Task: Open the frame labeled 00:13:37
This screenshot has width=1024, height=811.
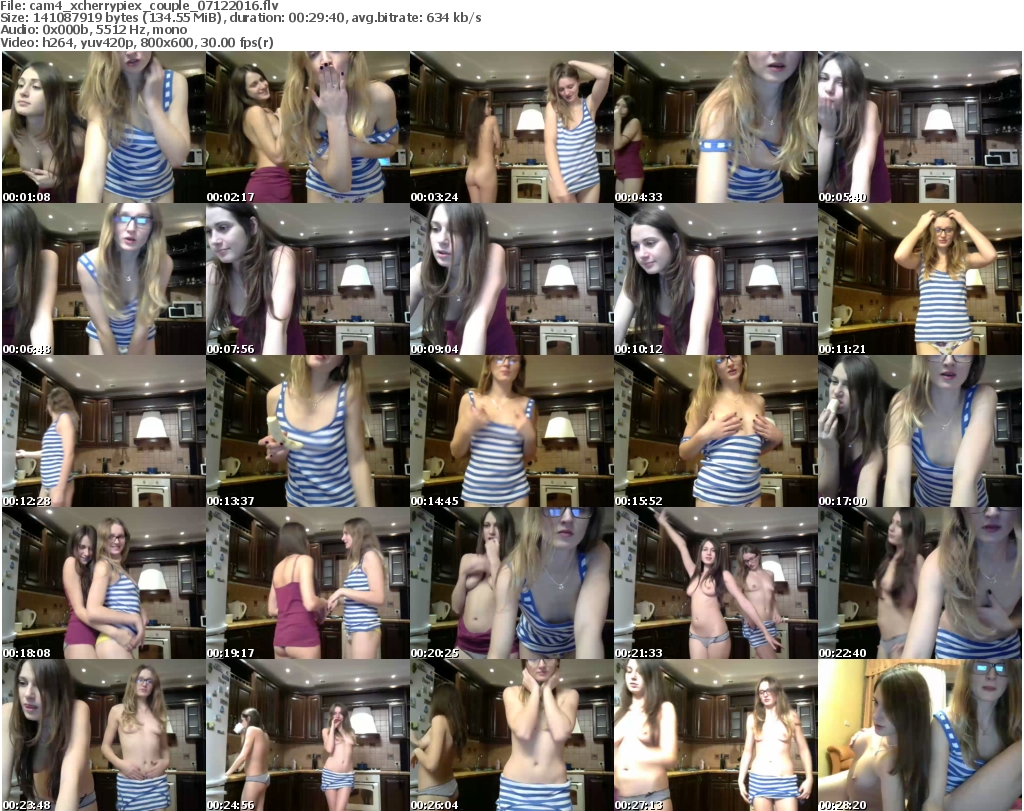Action: [307, 432]
